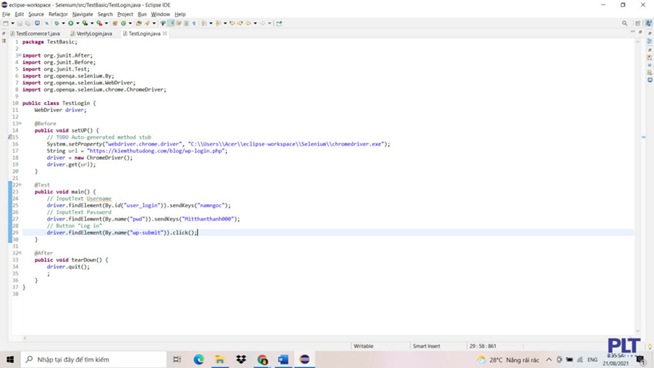Click the horizontal scrollbar left arrow
Image resolution: width=654 pixels, height=368 pixels.
(x=25, y=338)
